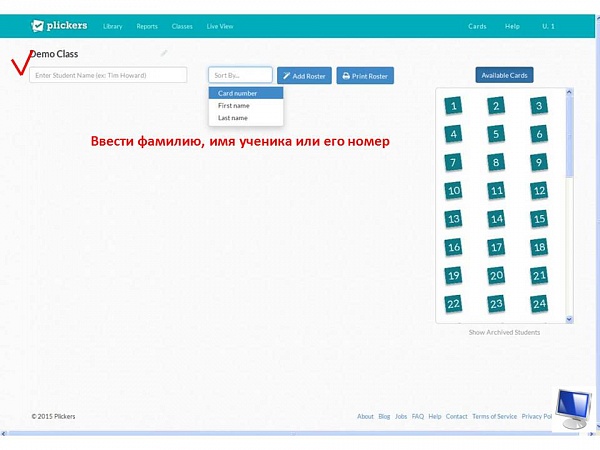
Task: Click the cards list scrollbar down arrow
Action: tap(570, 319)
